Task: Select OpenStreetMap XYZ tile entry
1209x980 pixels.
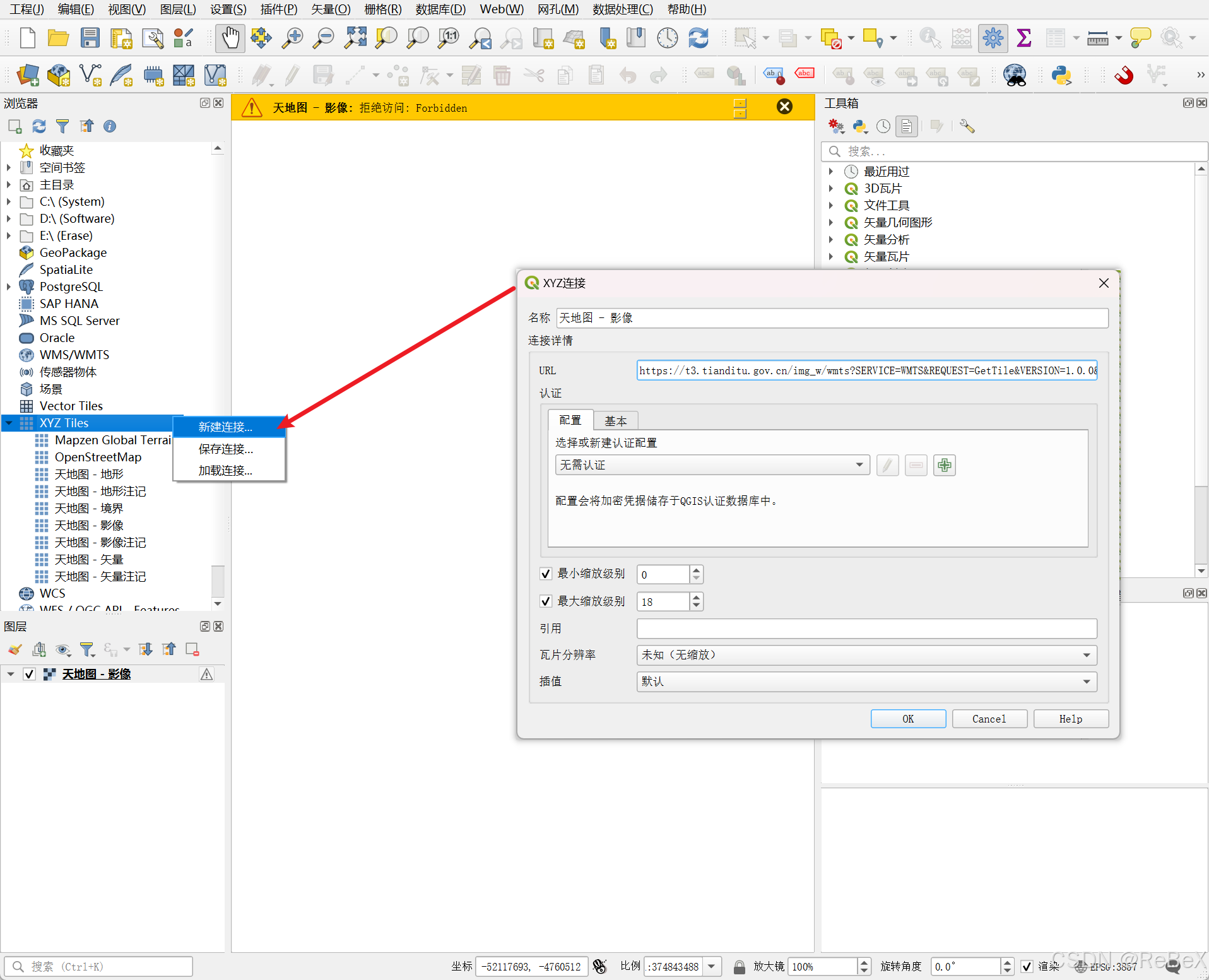Action: pyautogui.click(x=98, y=457)
